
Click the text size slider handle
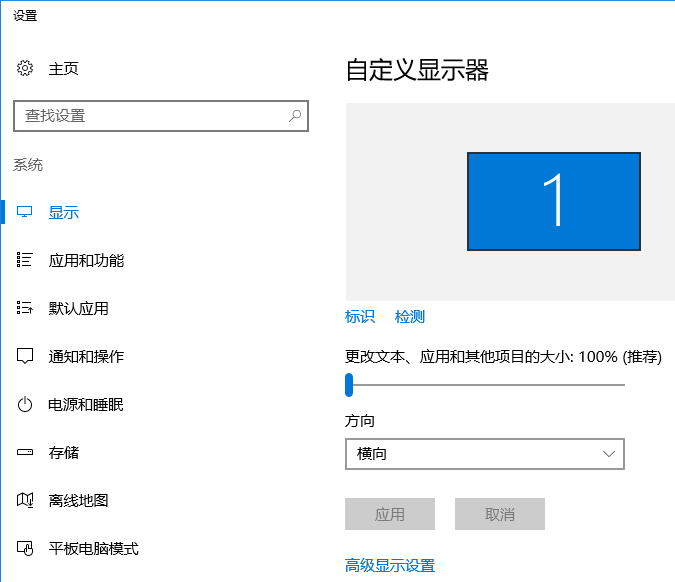point(349,384)
